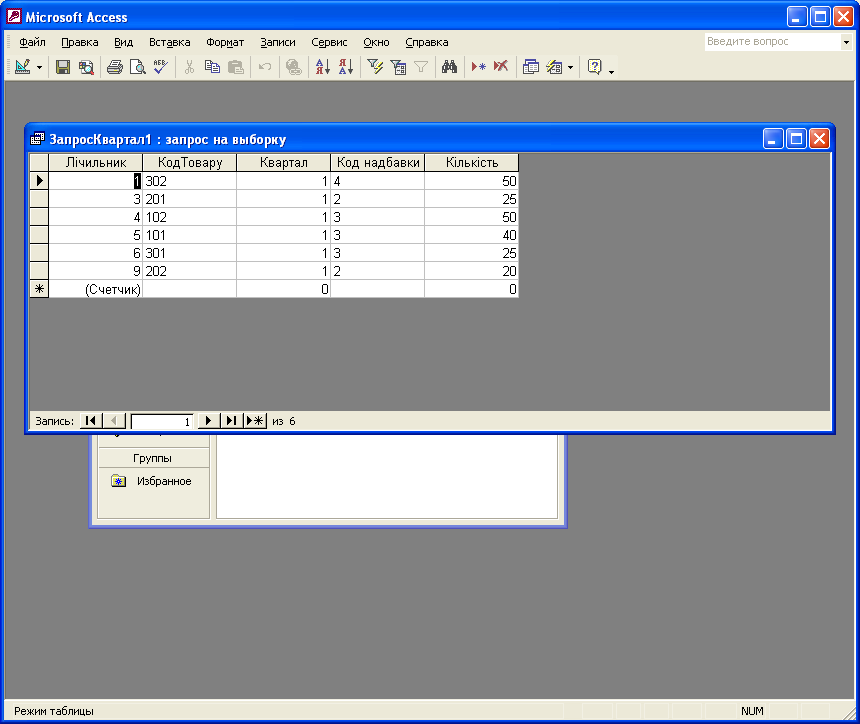Open the View mode dropdown arrow

pos(39,67)
